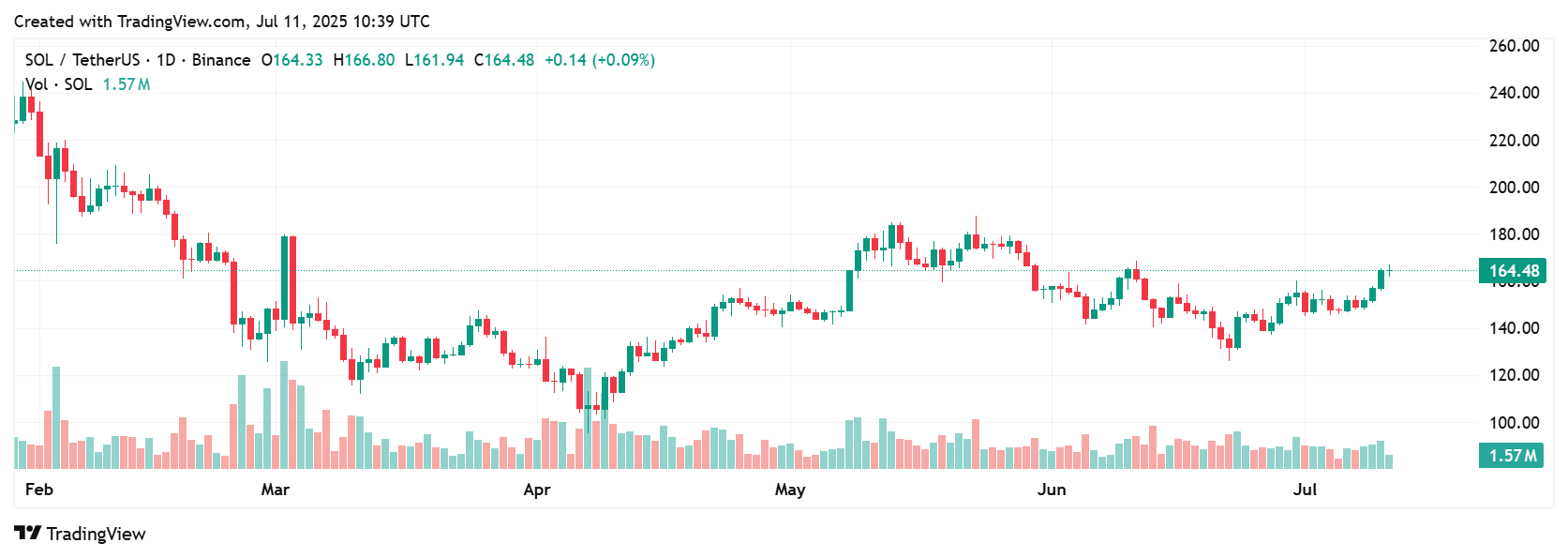Click the high value H166.80 in legend
The width and height of the screenshot is (1568, 558).
point(364,60)
